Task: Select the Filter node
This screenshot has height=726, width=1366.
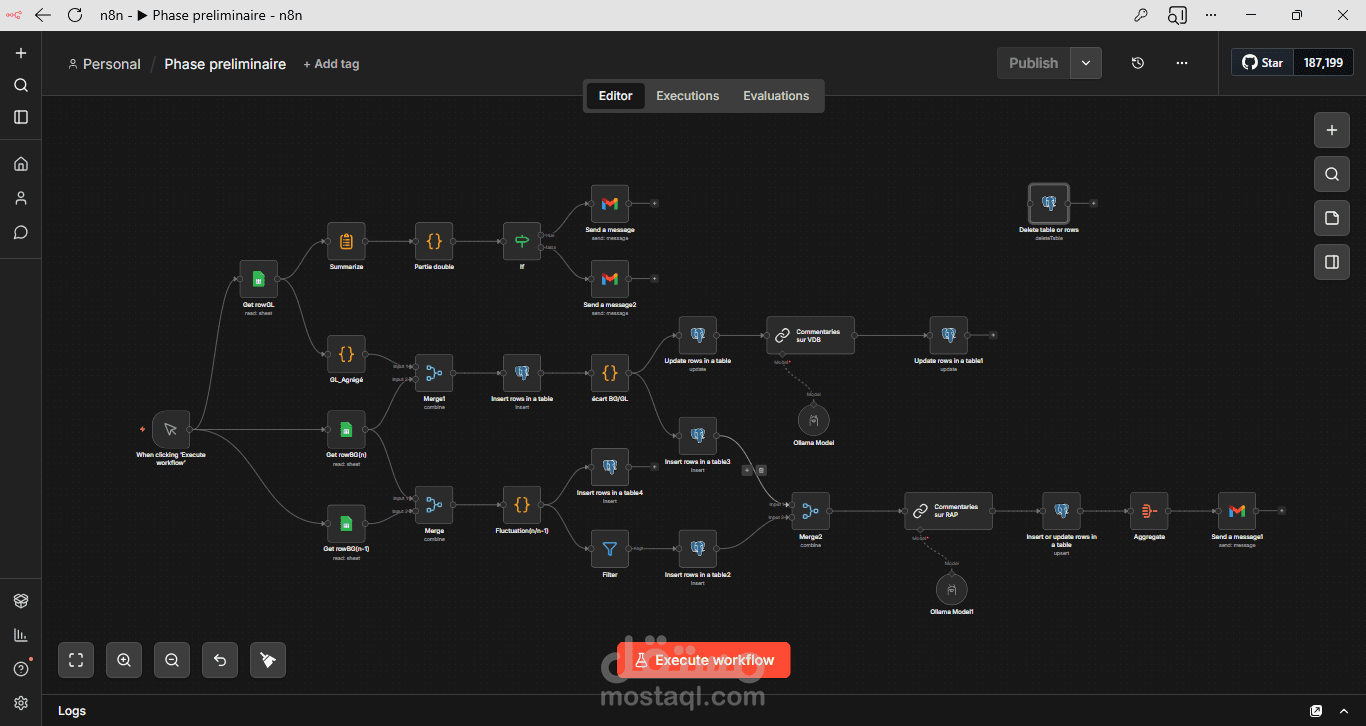Action: [610, 549]
